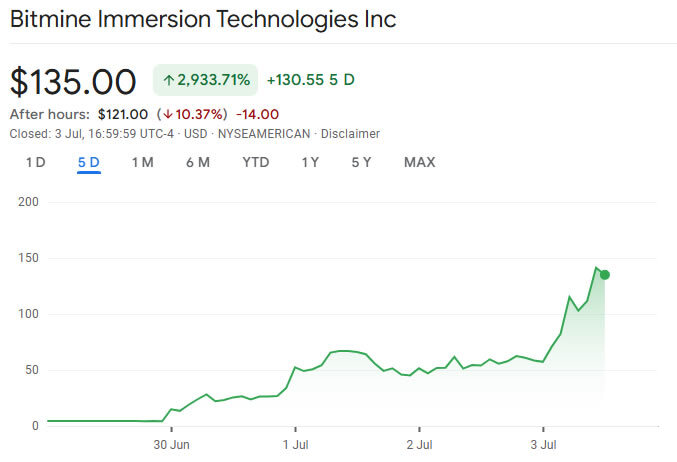Click the red down-arrow beside 10.37%
This screenshot has width=677, height=462.
[x=167, y=114]
